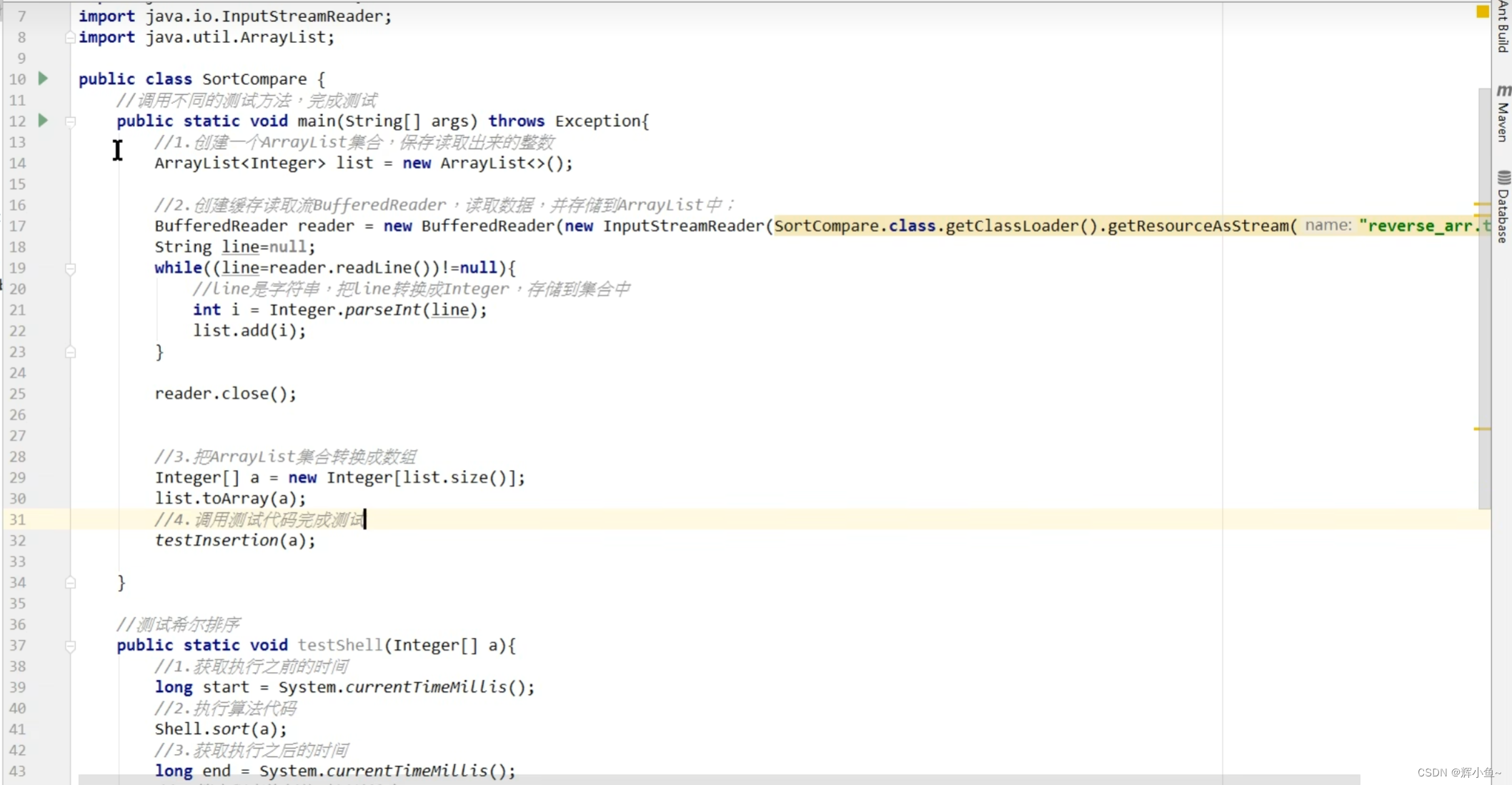This screenshot has height=785, width=1512.
Task: Click the SortCompare class name declaration
Action: click(x=254, y=79)
